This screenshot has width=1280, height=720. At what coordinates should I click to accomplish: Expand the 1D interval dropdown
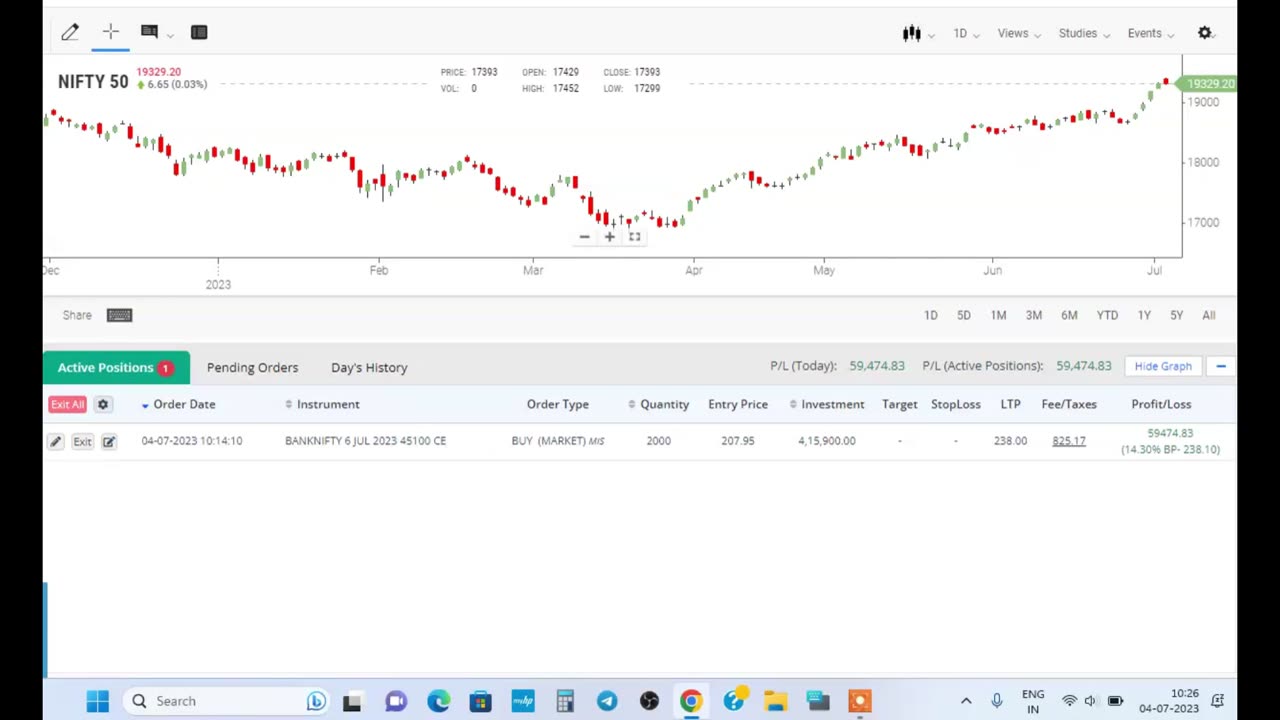click(x=966, y=33)
